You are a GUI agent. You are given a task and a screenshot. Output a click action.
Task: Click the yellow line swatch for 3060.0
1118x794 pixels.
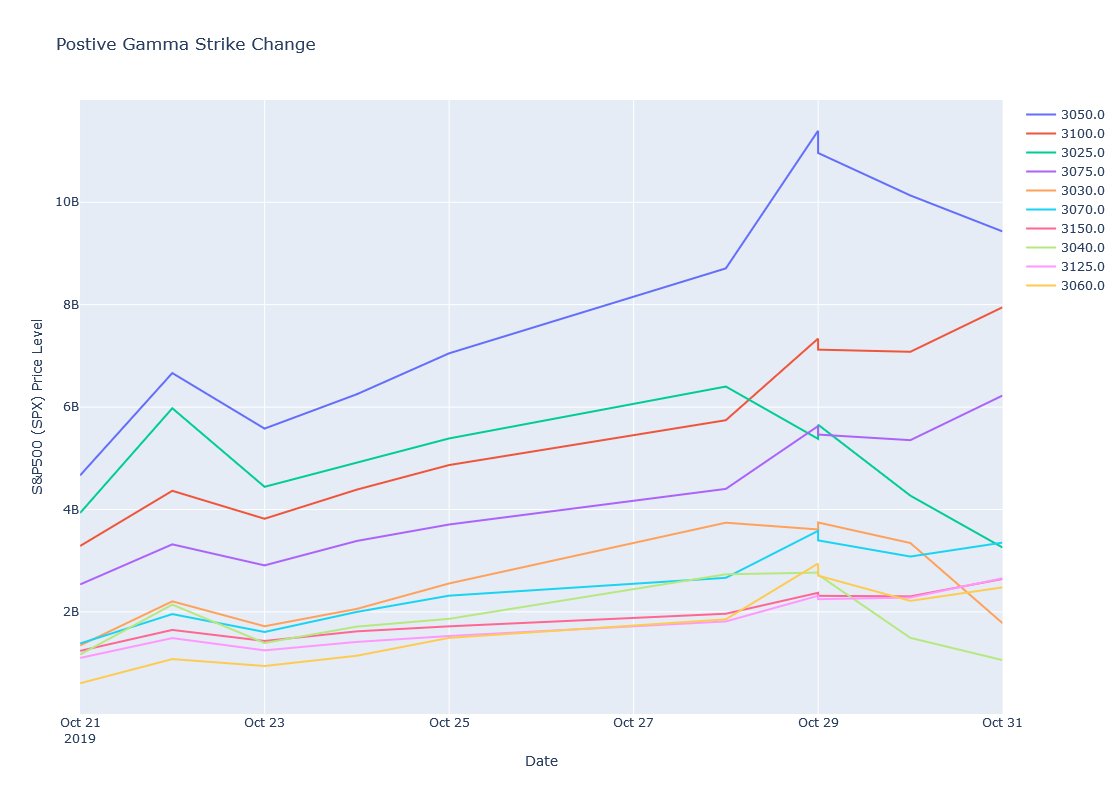pos(1041,285)
